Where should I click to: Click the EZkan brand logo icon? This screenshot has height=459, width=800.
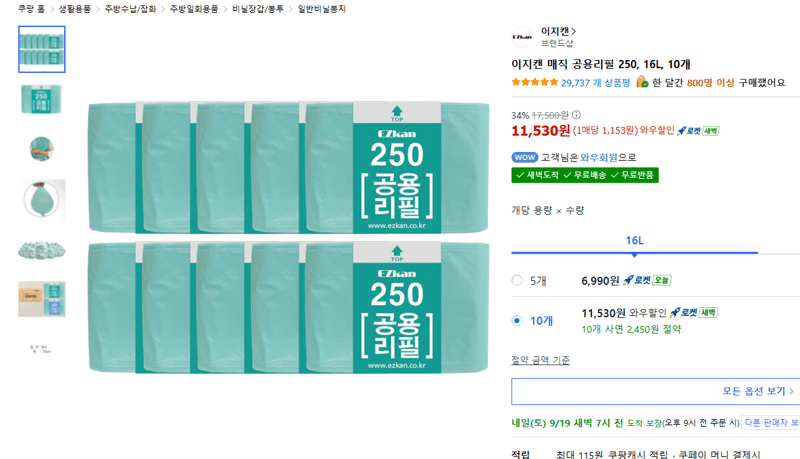click(x=522, y=37)
